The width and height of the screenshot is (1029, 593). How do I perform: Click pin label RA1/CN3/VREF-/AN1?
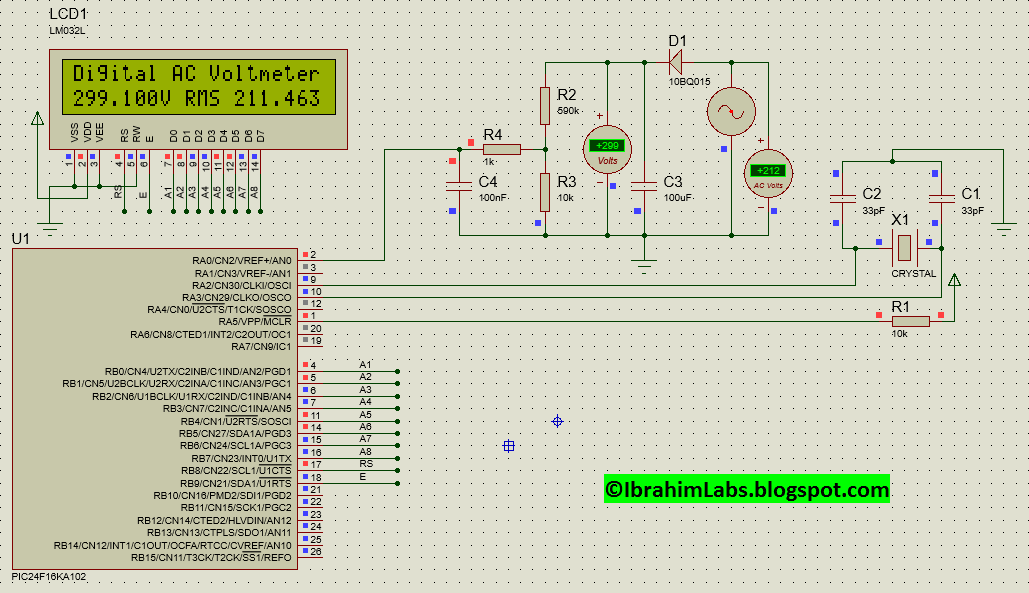(x=242, y=273)
